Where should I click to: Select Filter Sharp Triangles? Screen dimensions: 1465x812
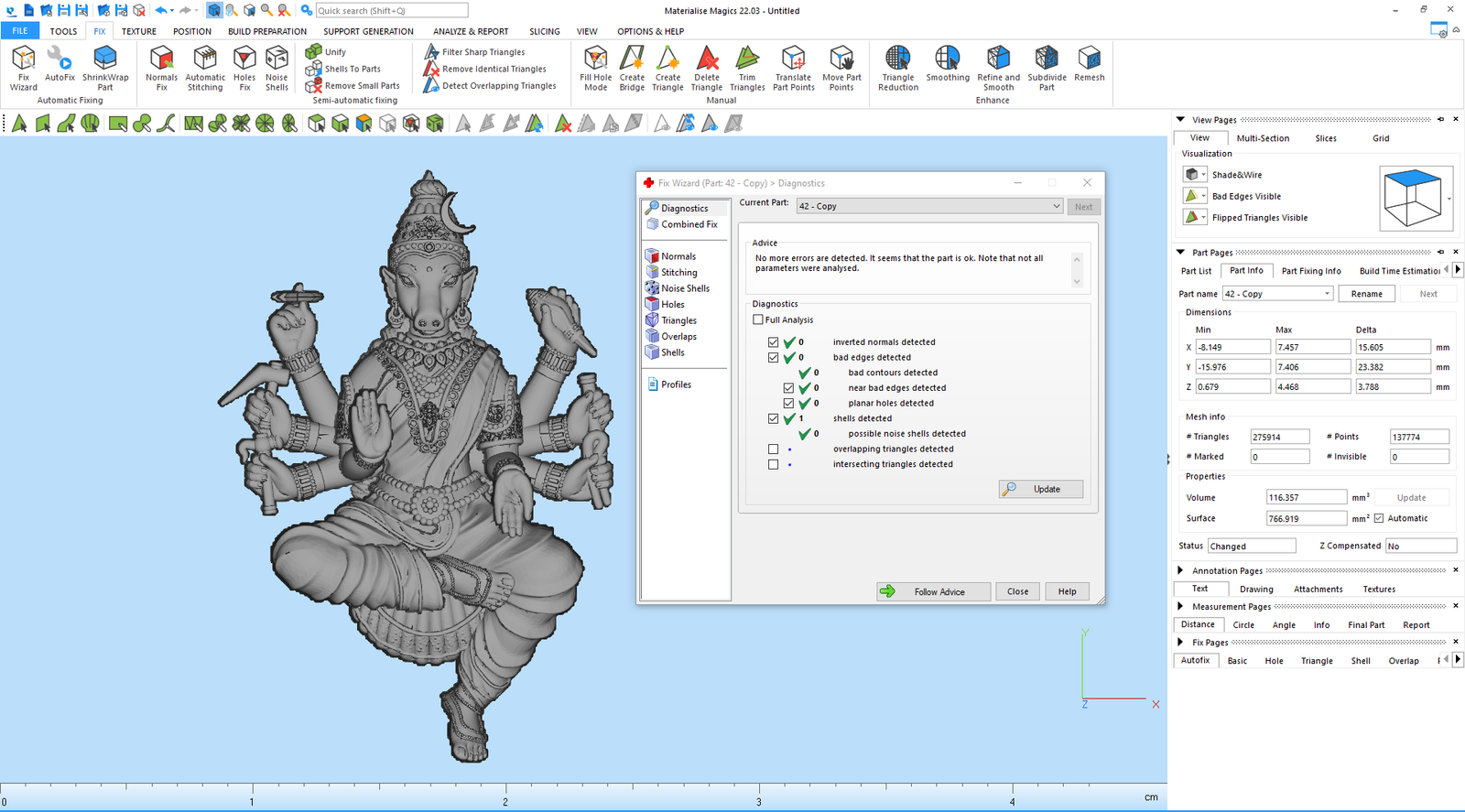[x=474, y=52]
